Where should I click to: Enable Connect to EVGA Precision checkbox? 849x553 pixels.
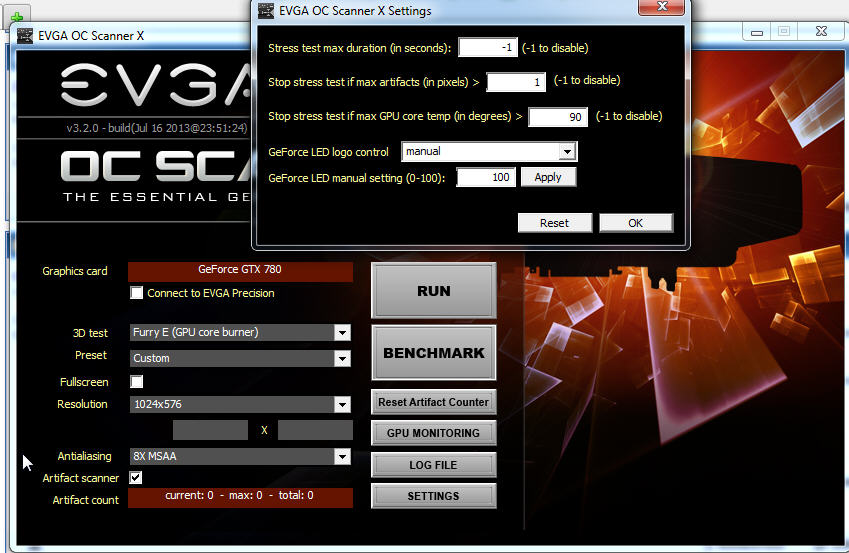(136, 293)
